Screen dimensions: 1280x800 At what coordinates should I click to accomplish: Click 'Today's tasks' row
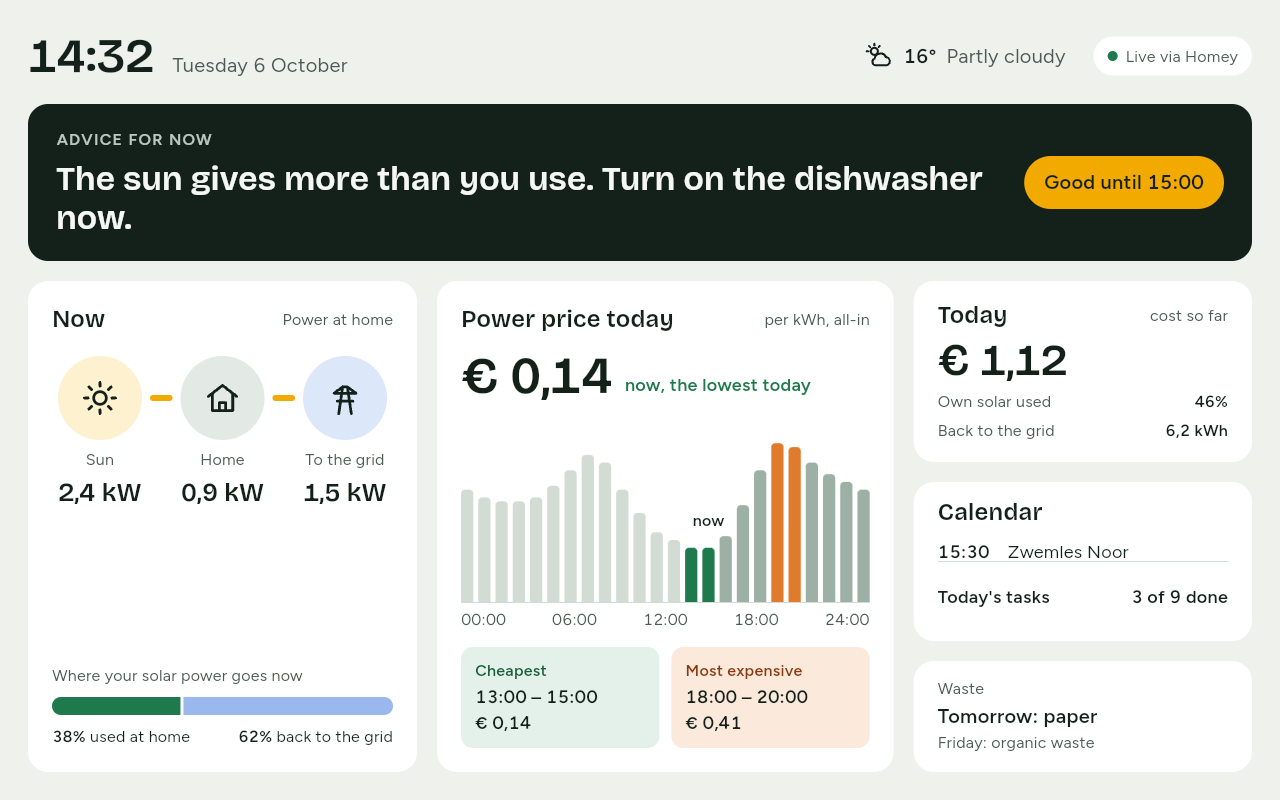click(x=1083, y=597)
